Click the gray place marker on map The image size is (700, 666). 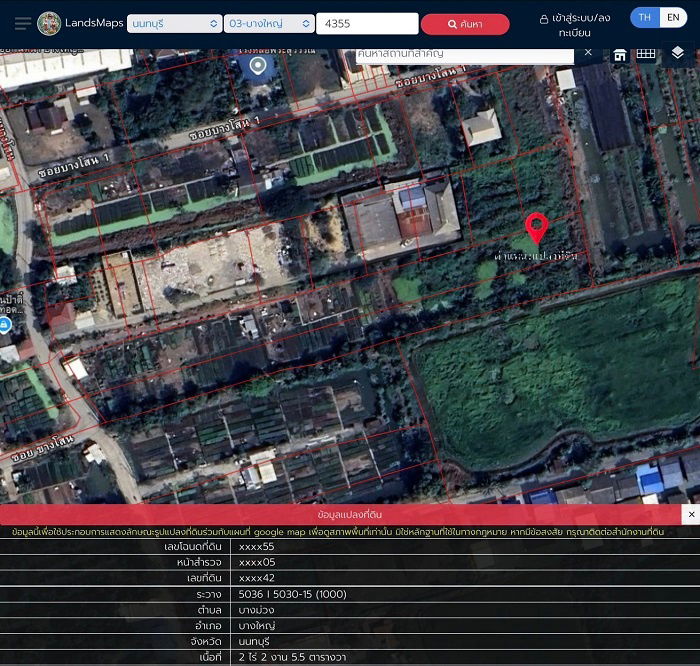click(x=258, y=67)
